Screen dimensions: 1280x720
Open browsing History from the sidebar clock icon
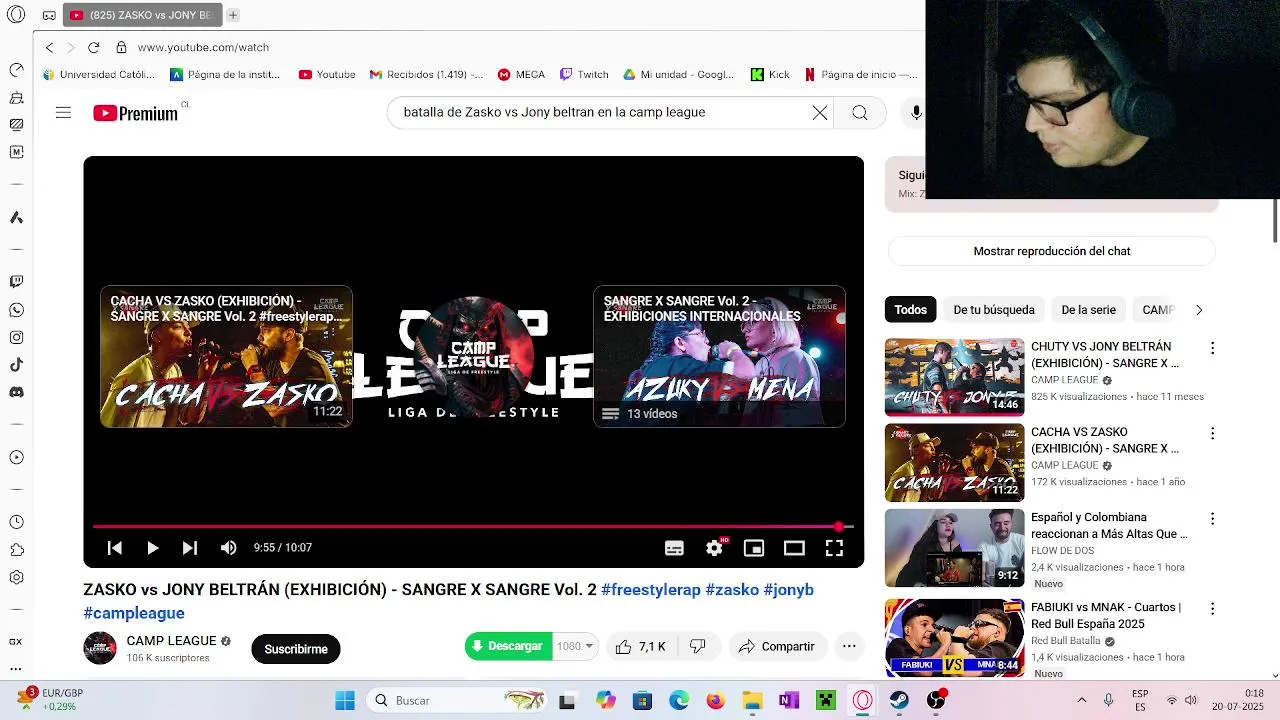pyautogui.click(x=16, y=522)
